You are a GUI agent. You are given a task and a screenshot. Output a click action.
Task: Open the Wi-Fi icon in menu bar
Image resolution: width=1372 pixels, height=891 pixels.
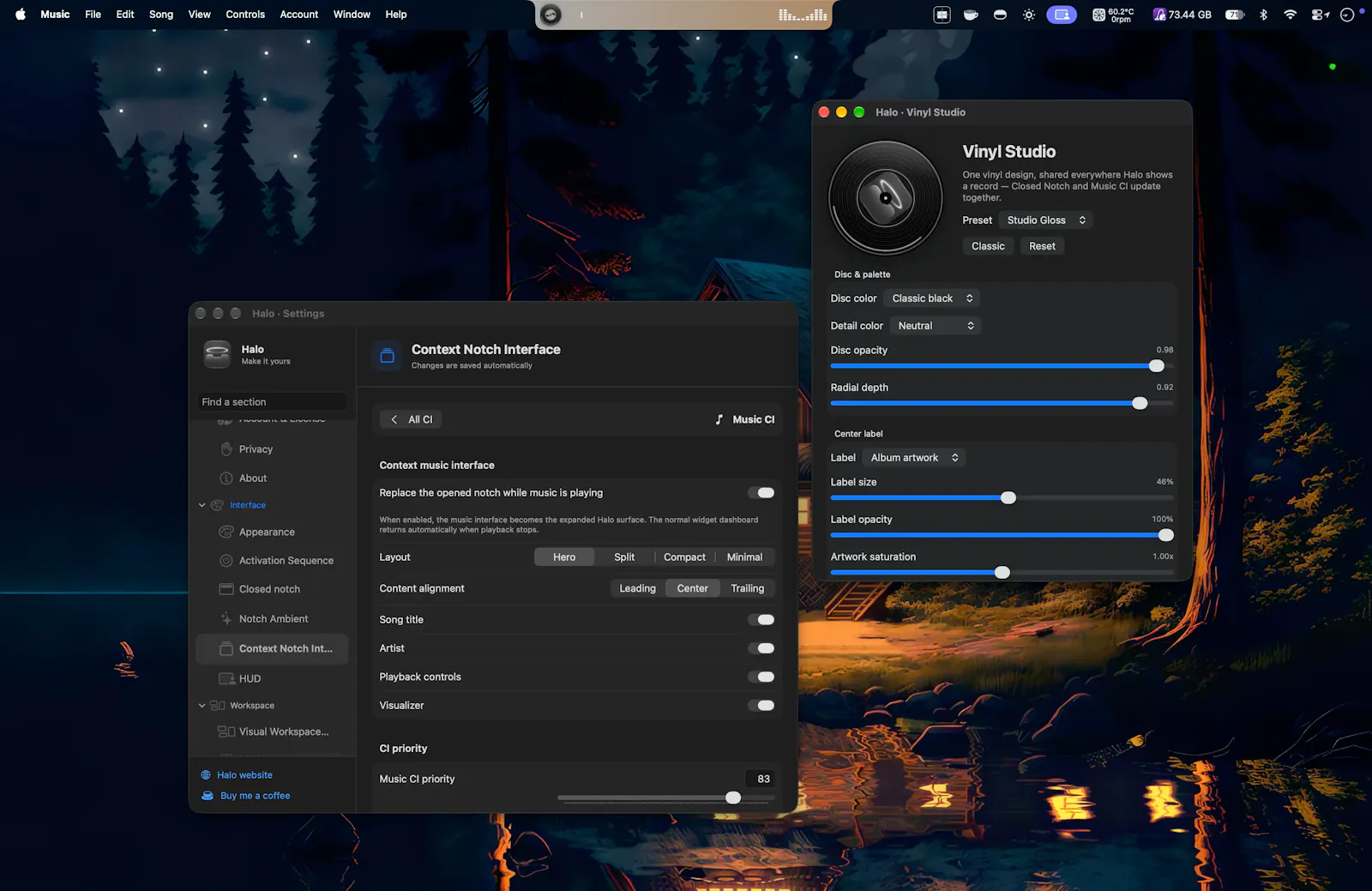pos(1290,15)
